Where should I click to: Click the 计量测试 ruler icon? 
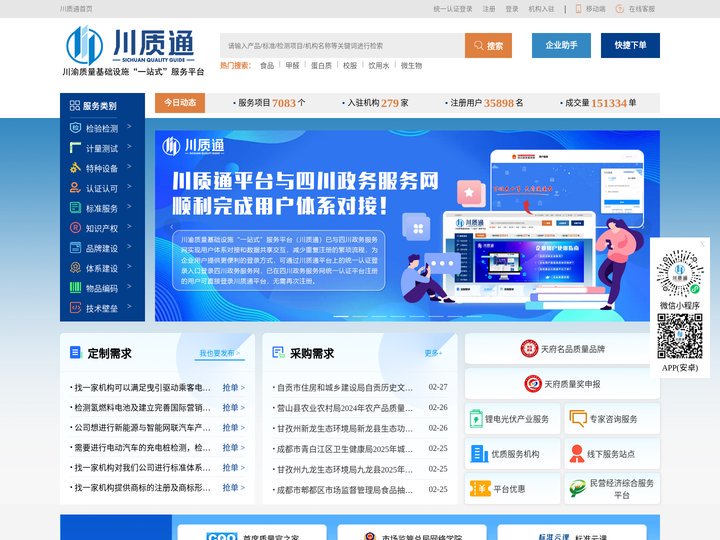point(75,147)
